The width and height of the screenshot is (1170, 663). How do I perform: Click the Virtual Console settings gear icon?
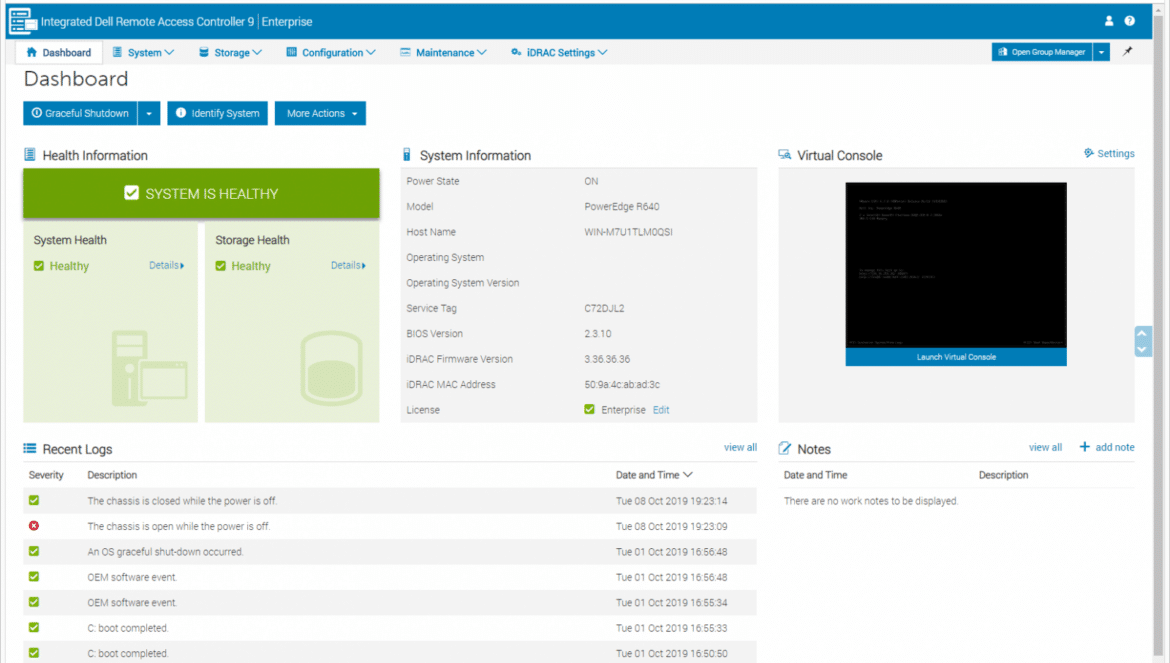pos(1089,153)
